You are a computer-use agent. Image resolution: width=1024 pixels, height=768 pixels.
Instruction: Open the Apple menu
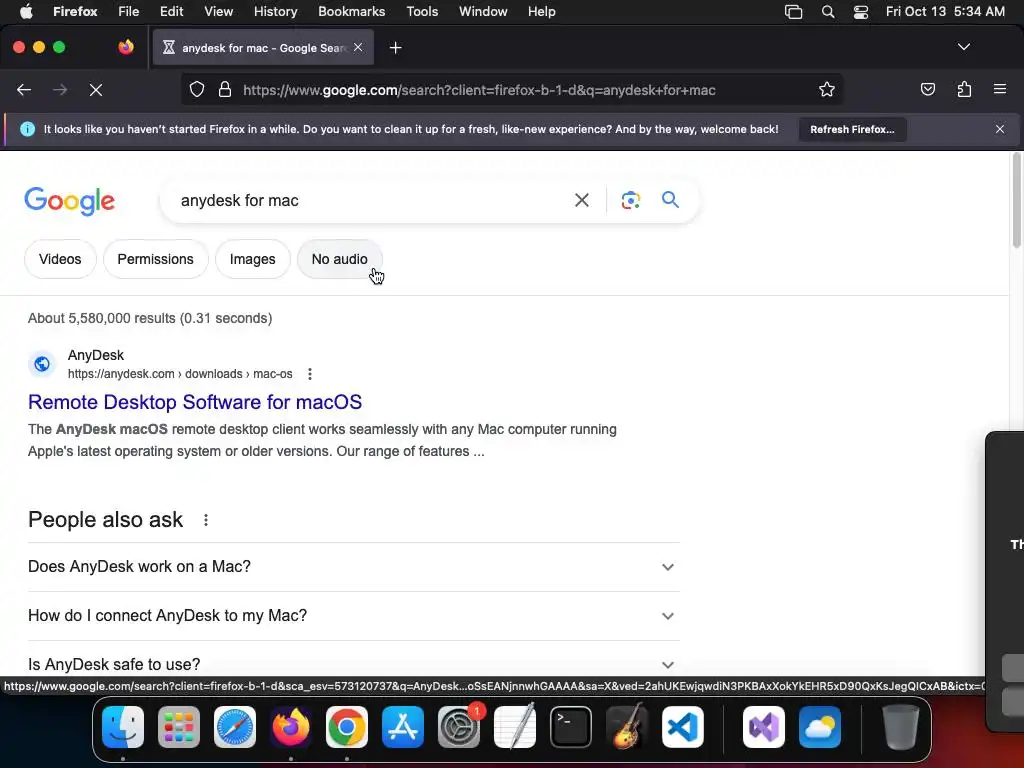click(x=26, y=12)
